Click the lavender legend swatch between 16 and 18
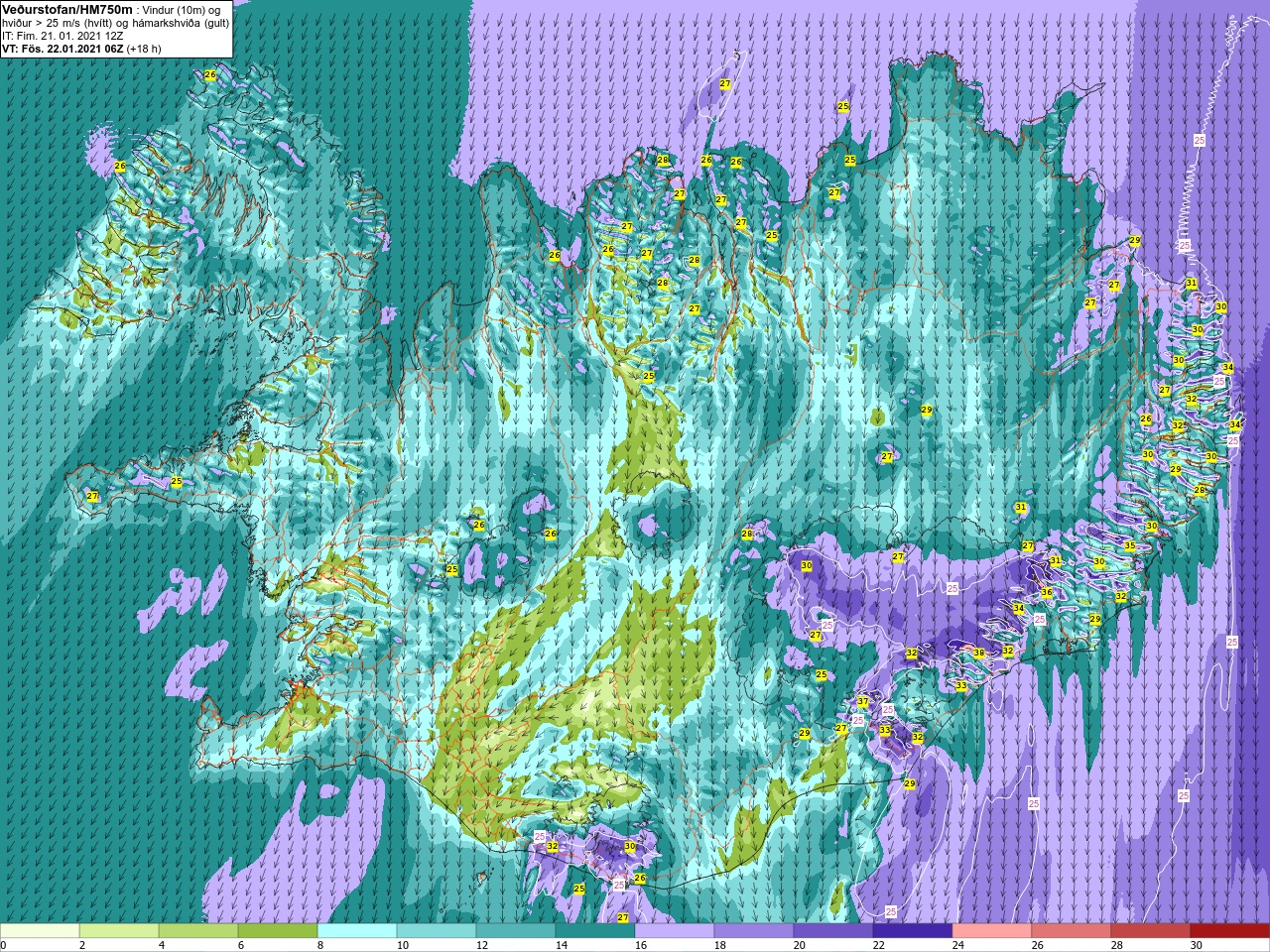Image resolution: width=1270 pixels, height=952 pixels. click(675, 932)
